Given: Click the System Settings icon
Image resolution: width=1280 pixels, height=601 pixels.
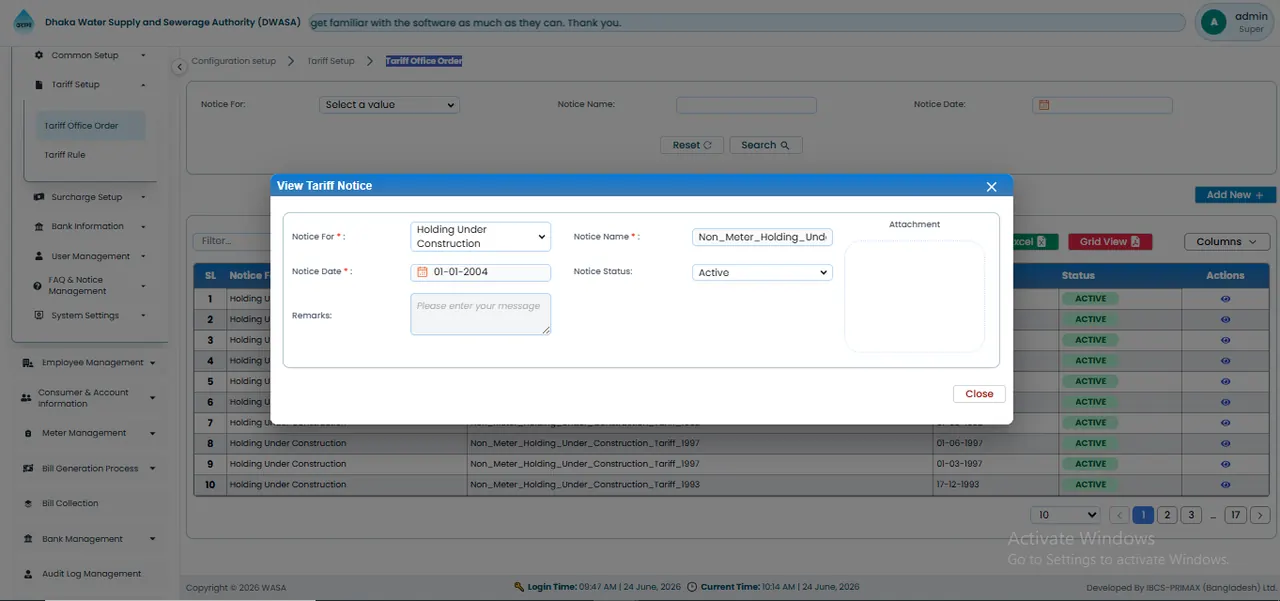Looking at the screenshot, I should [39, 315].
